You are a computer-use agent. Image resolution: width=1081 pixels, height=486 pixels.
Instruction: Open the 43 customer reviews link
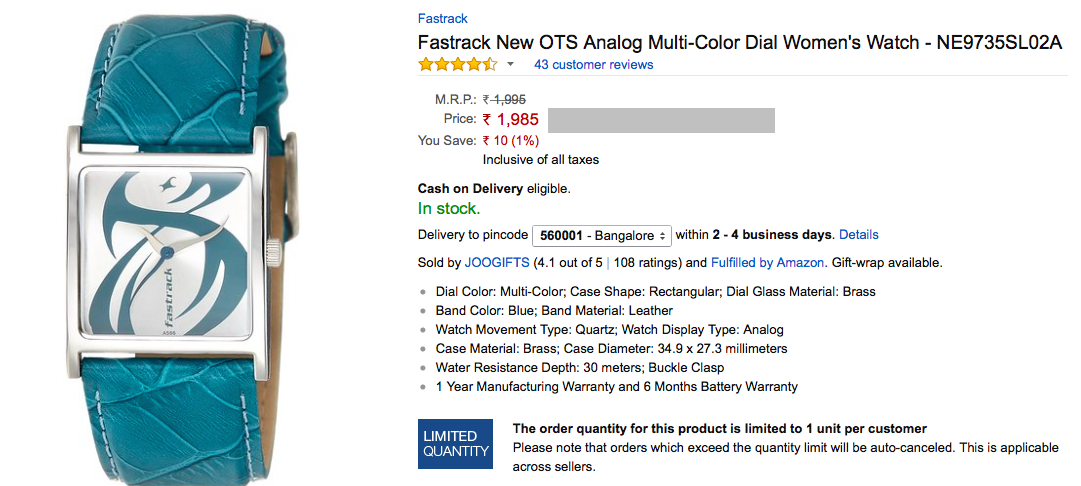(593, 65)
